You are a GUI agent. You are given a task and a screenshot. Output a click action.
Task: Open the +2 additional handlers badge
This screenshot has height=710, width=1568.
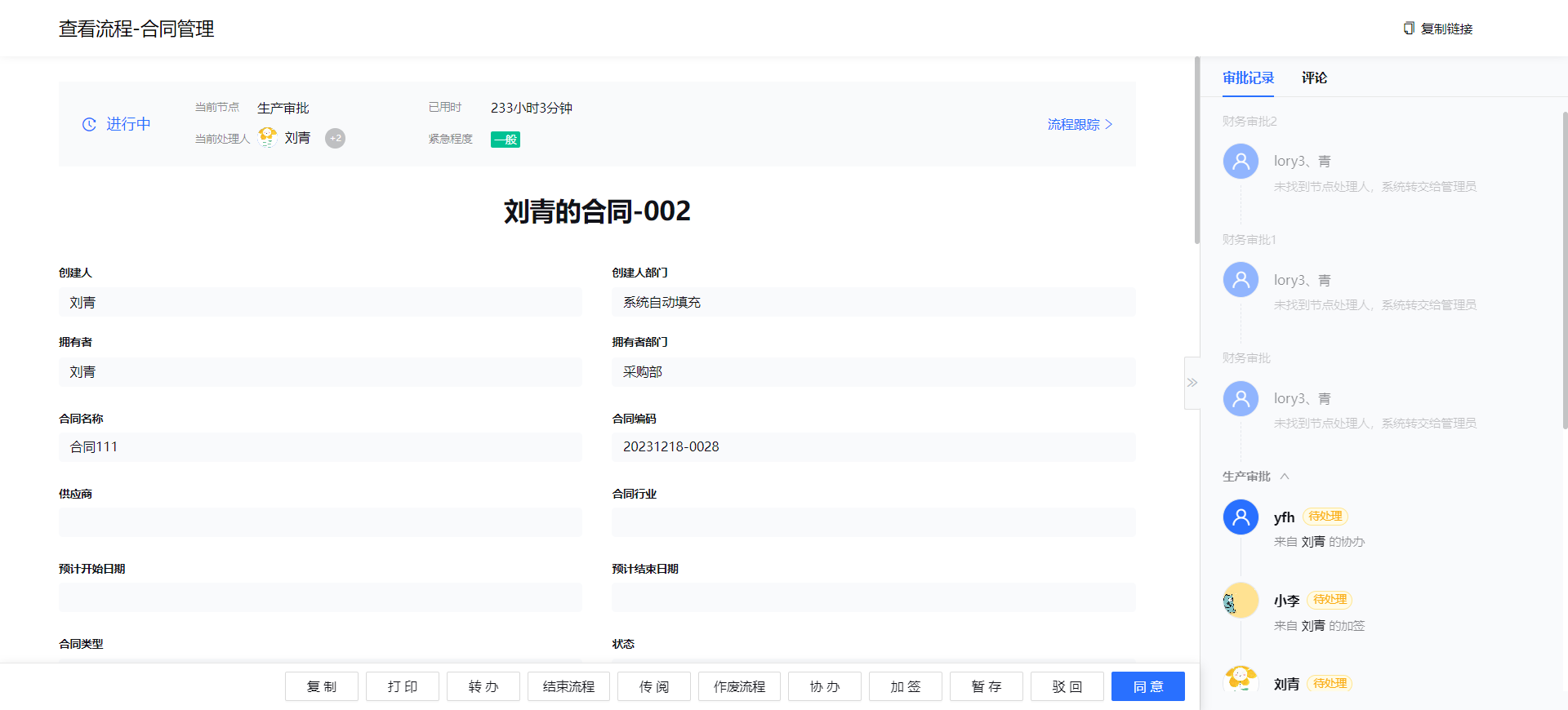tap(335, 139)
